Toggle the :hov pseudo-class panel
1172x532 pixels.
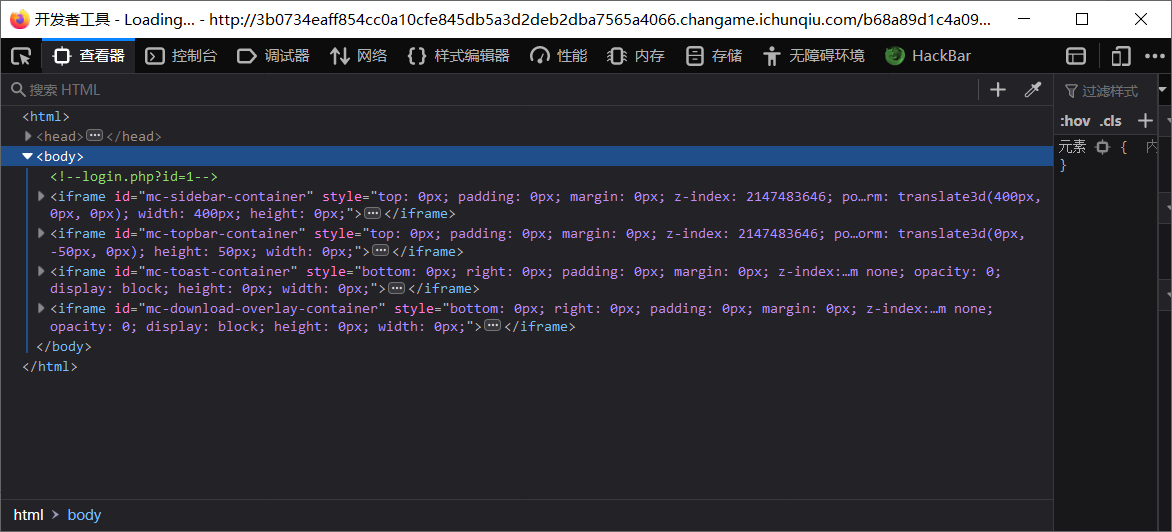(1075, 121)
